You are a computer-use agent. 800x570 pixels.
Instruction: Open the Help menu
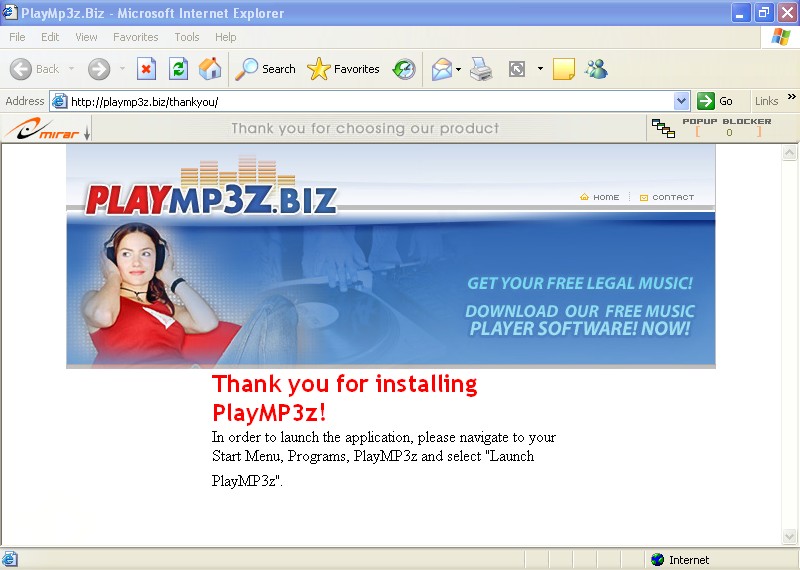[x=226, y=37]
